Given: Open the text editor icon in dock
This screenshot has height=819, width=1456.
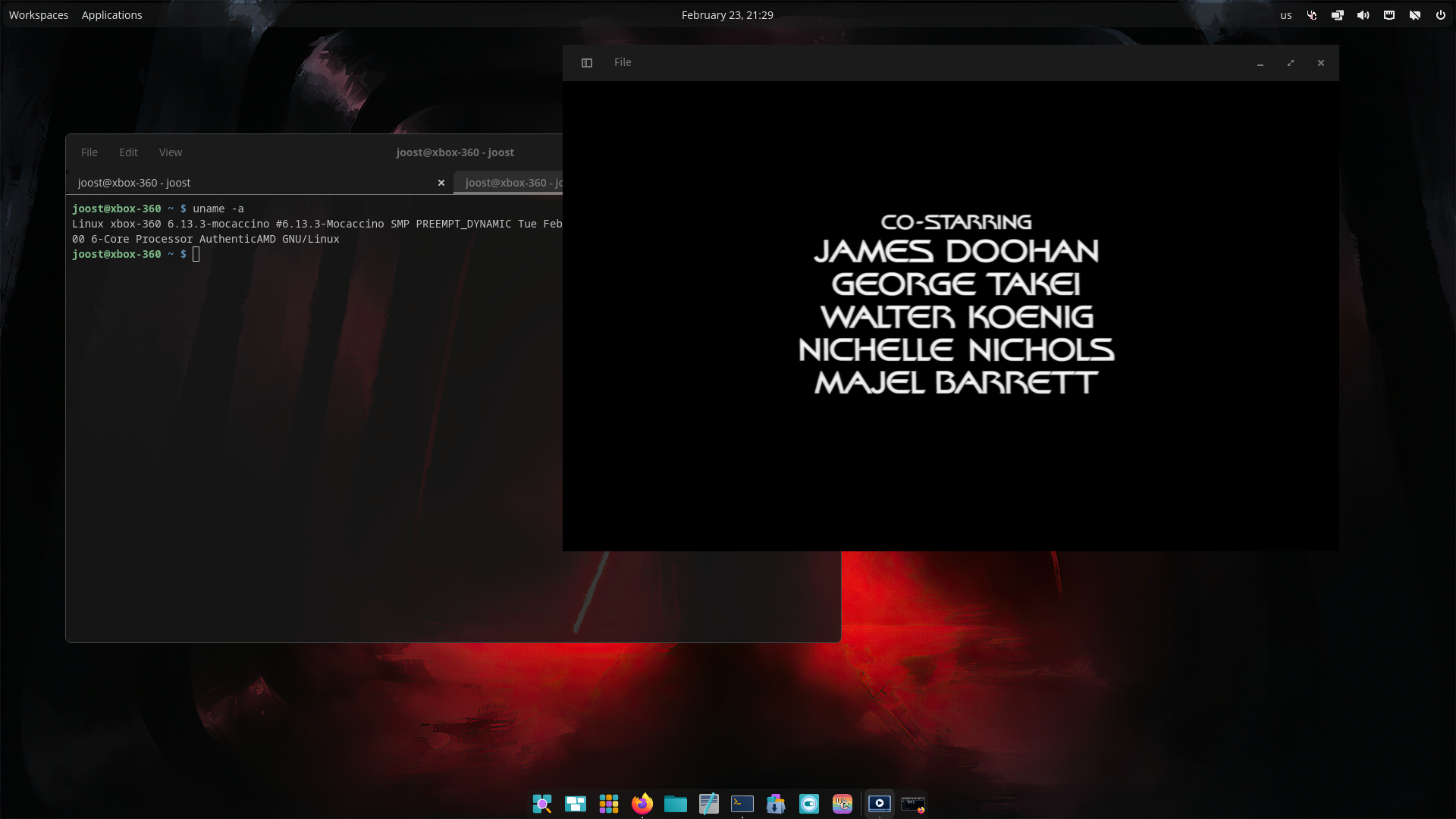Looking at the screenshot, I should point(709,804).
